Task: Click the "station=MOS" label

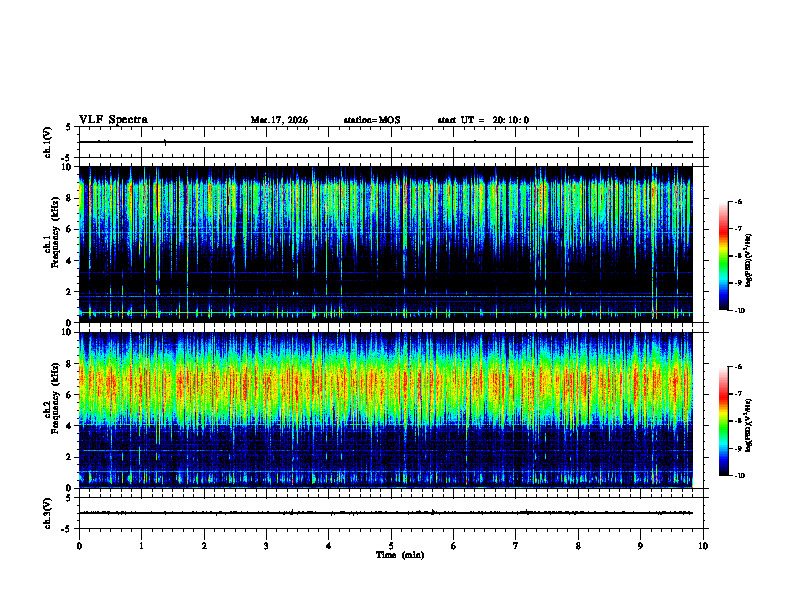Action: (x=372, y=120)
